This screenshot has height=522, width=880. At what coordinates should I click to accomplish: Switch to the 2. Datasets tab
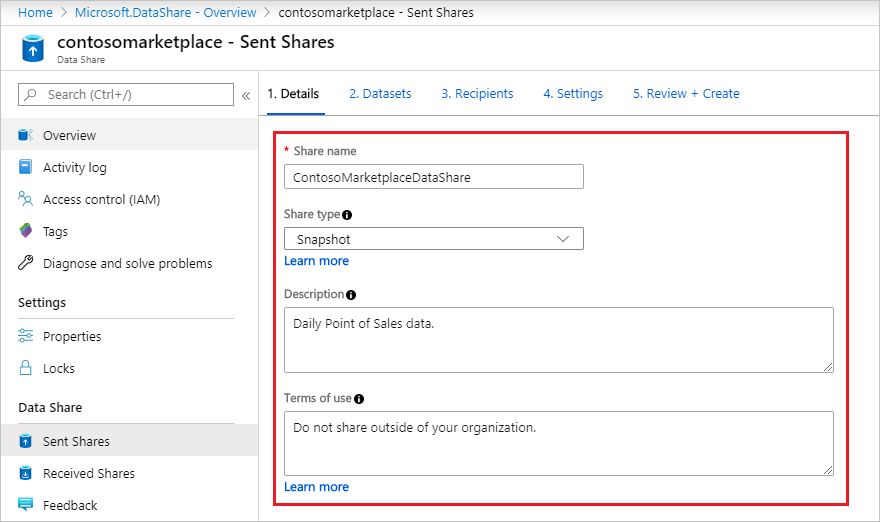380,94
